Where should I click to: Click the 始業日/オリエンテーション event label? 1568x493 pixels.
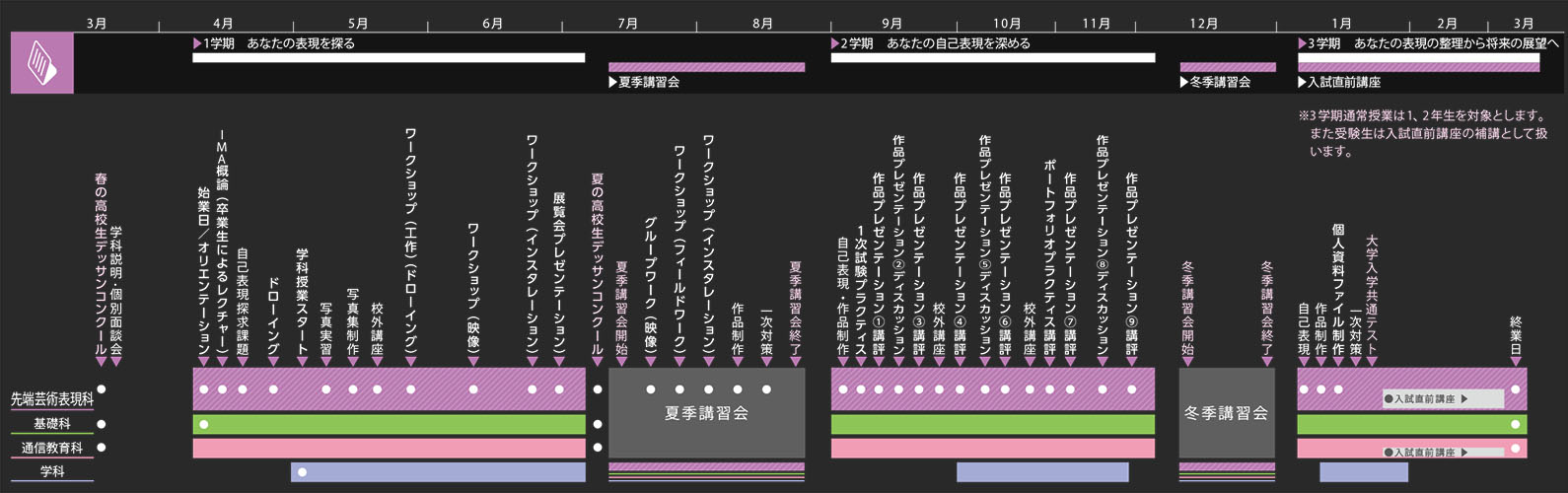(x=204, y=271)
